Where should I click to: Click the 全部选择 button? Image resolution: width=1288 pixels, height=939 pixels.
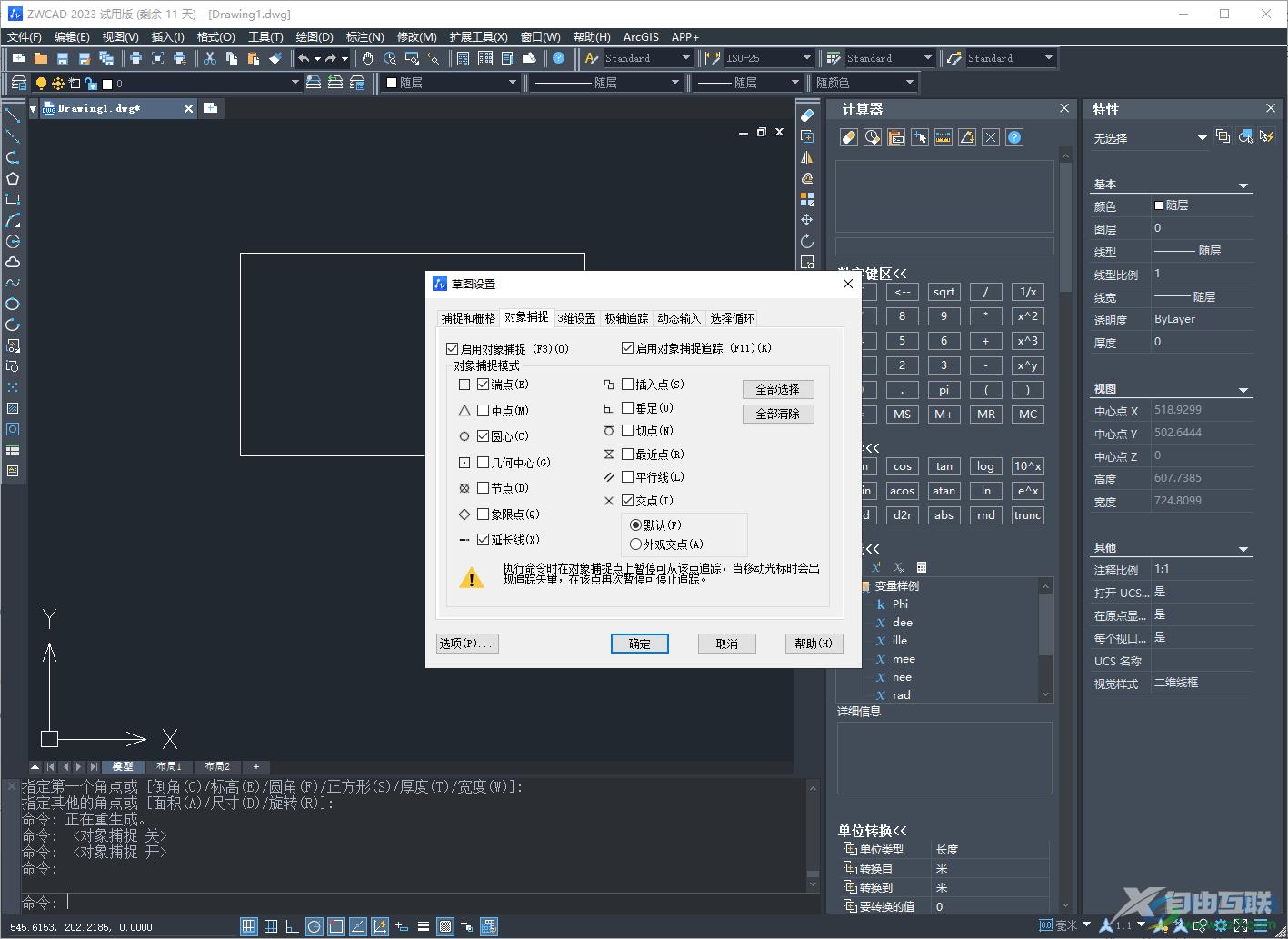coord(778,389)
